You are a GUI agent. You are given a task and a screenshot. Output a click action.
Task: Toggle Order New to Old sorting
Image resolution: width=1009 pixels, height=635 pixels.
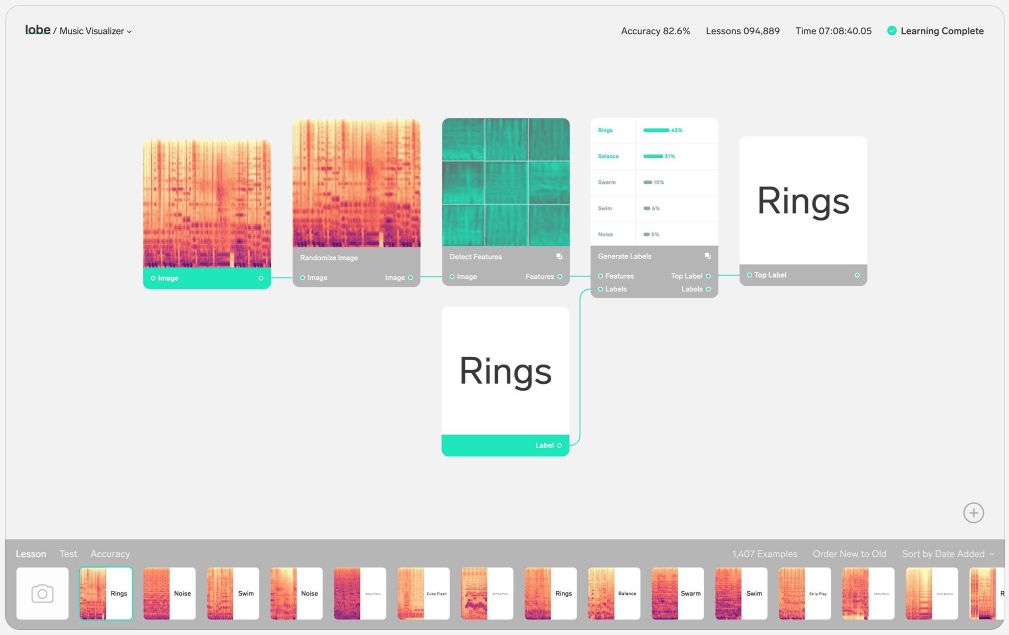coord(849,554)
